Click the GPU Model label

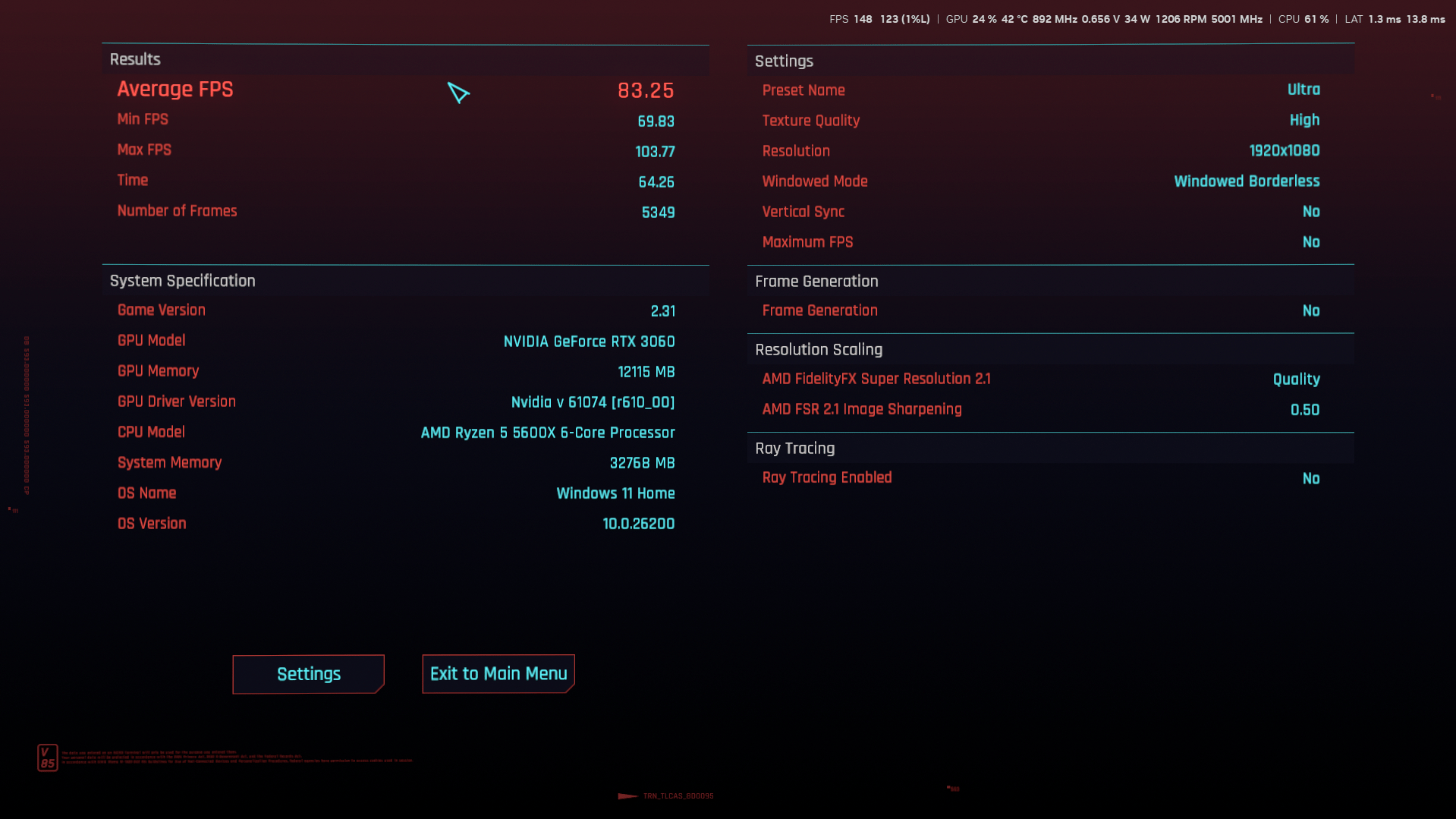tap(151, 341)
